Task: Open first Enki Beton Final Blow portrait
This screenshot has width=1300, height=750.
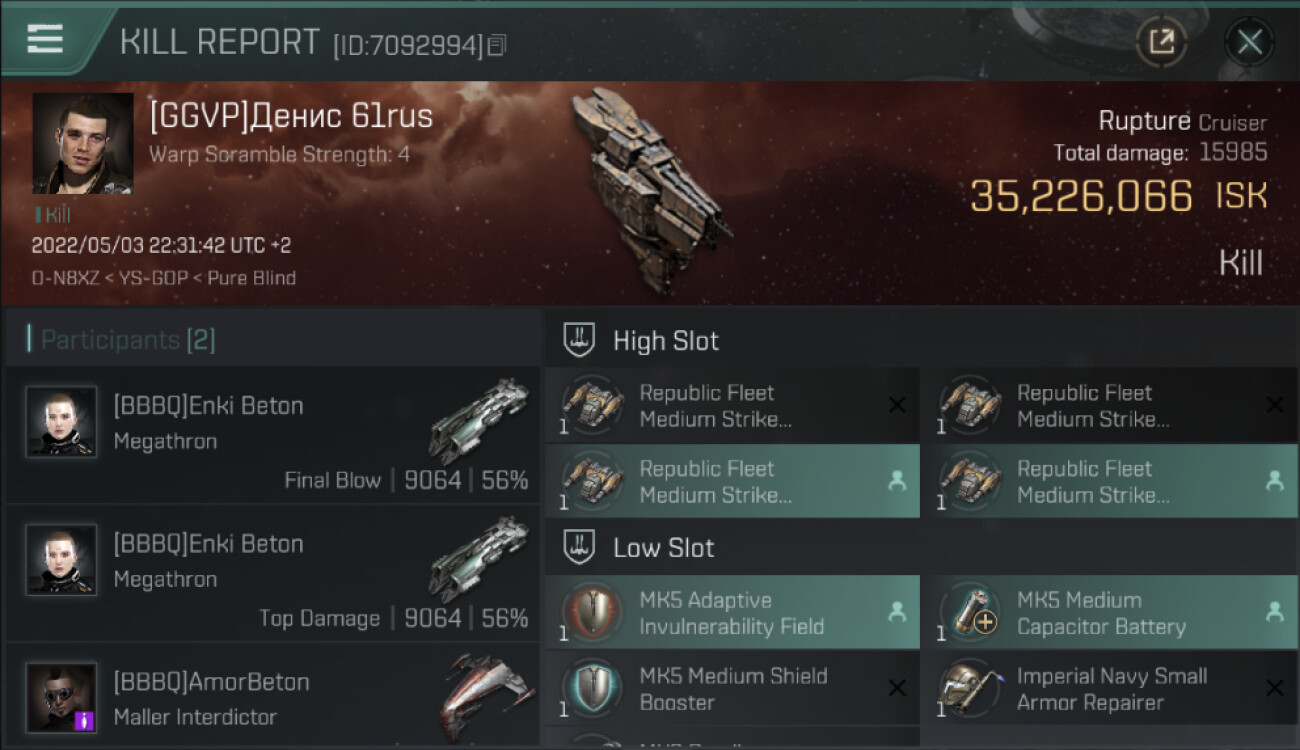Action: coord(61,422)
